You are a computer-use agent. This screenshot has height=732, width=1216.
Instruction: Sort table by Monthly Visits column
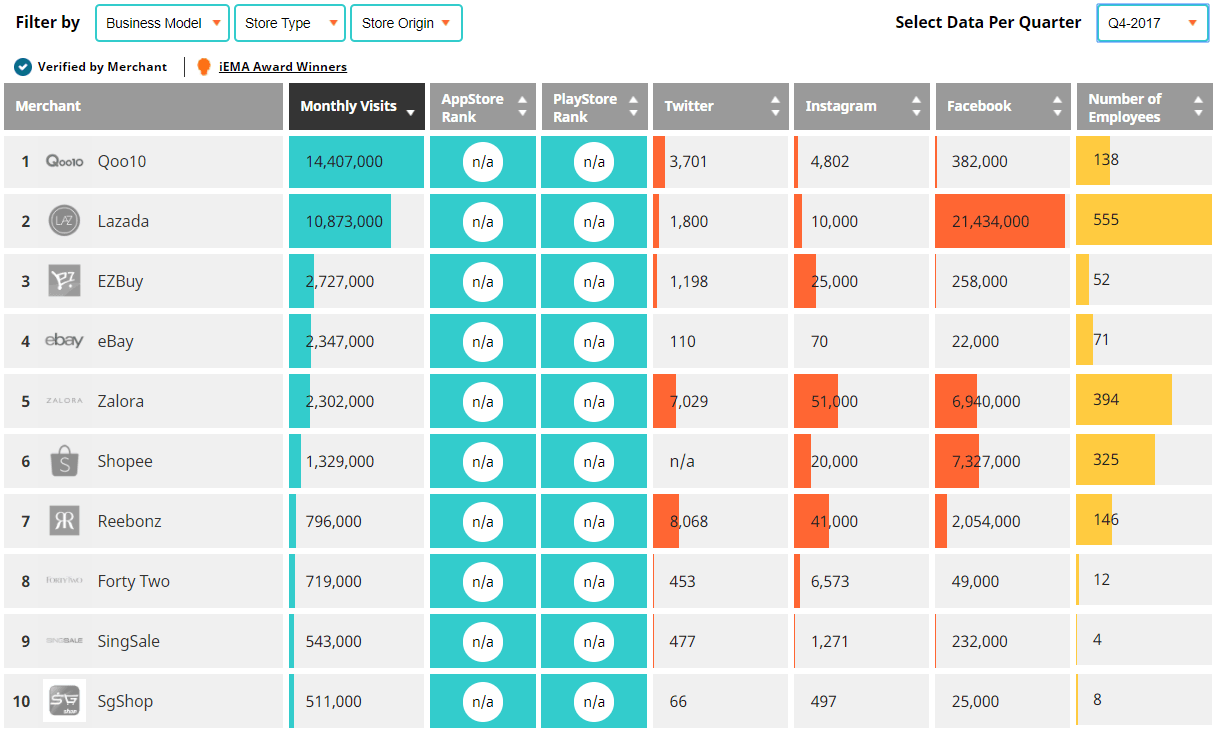(x=357, y=107)
